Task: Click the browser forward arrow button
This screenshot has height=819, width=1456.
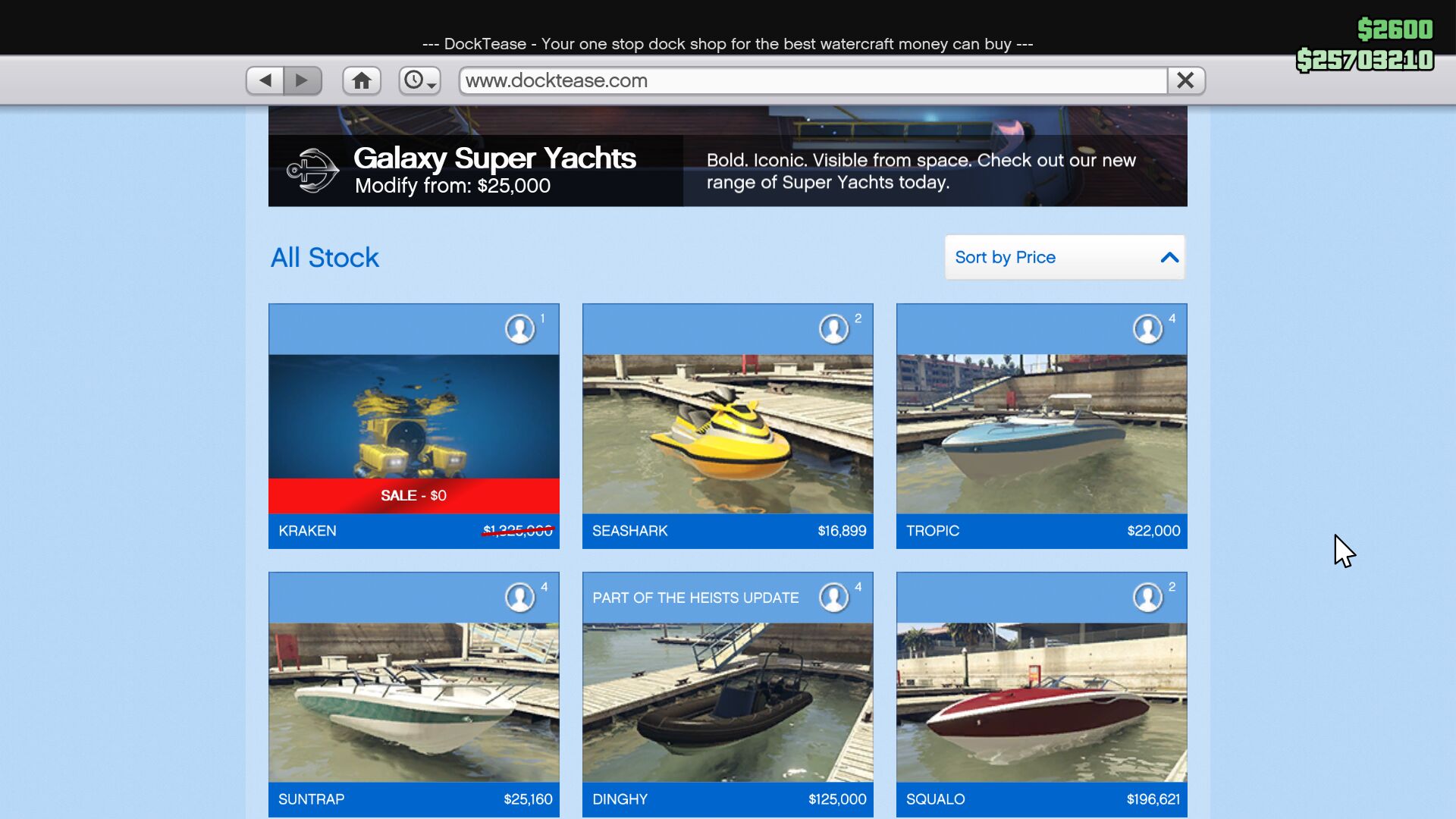Action: (303, 80)
